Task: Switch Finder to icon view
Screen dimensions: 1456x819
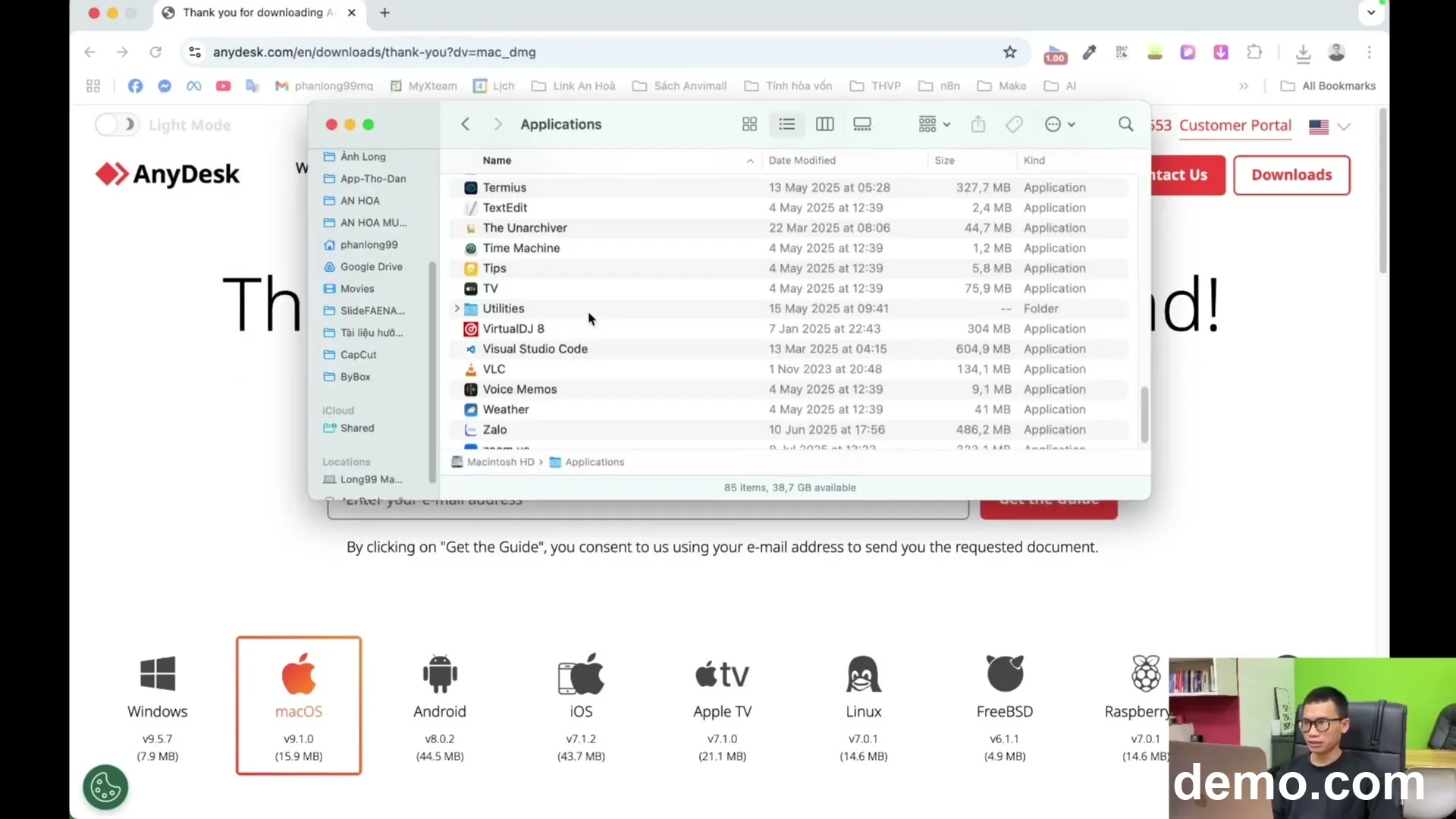Action: click(749, 124)
